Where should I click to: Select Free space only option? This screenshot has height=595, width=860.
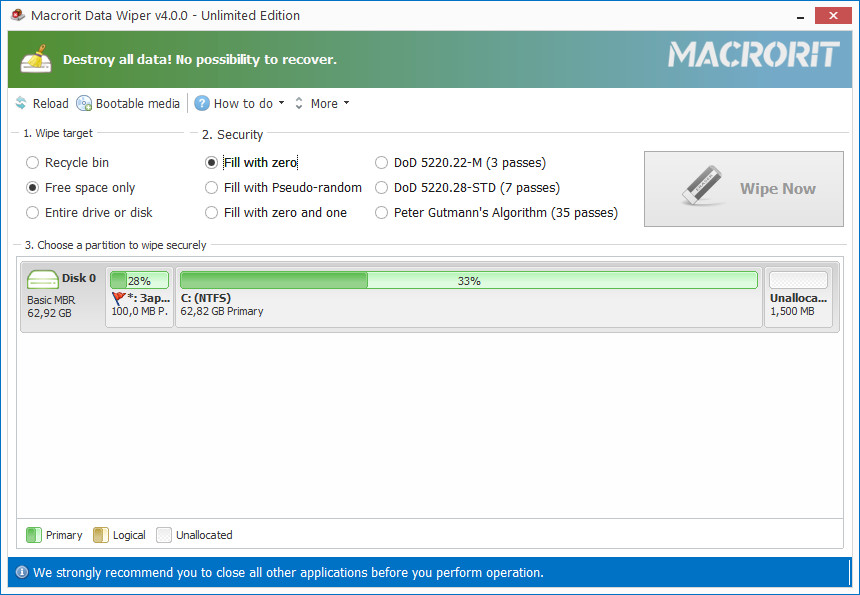pyautogui.click(x=81, y=188)
